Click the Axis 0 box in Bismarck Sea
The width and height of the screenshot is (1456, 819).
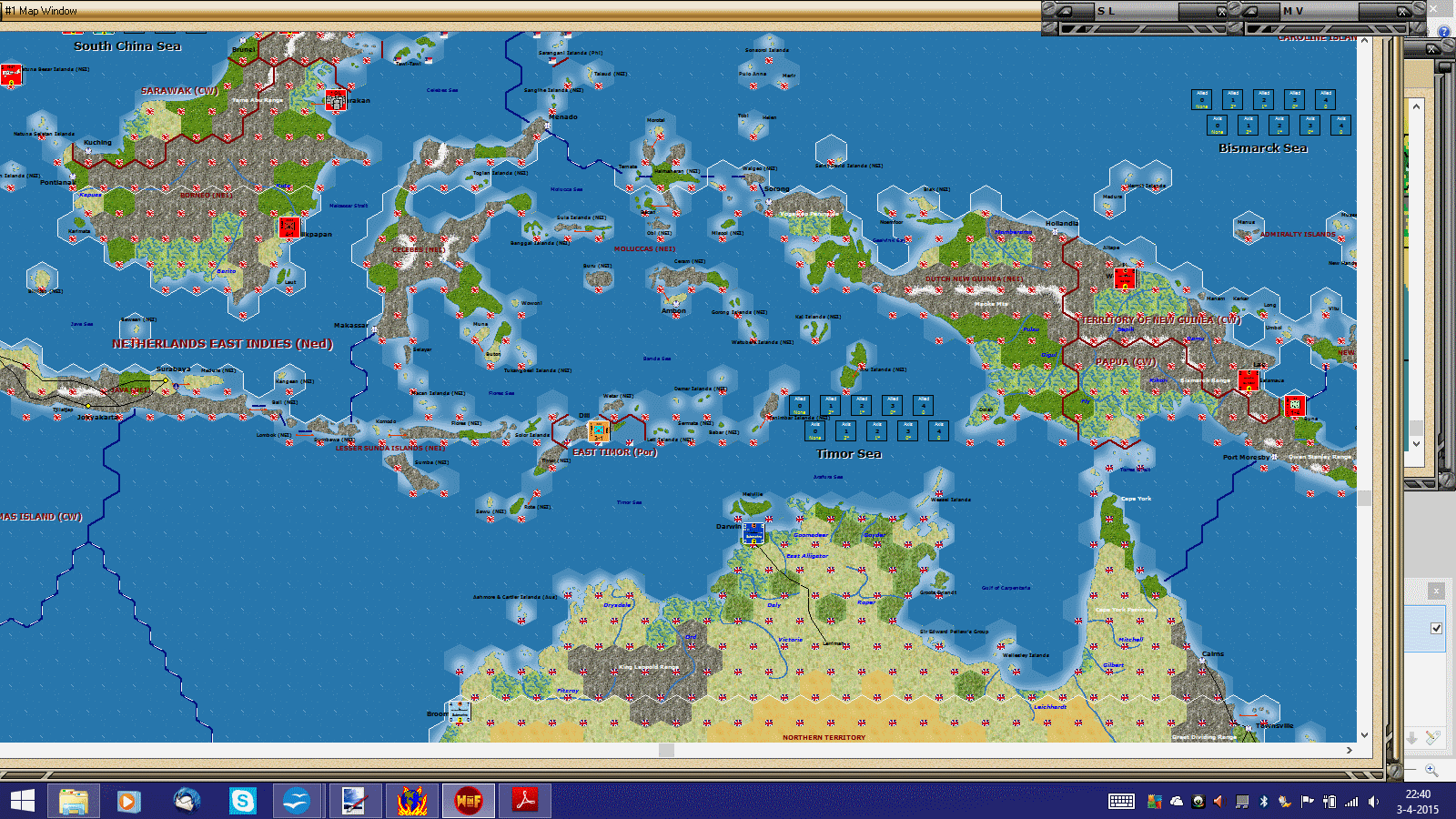[1218, 125]
